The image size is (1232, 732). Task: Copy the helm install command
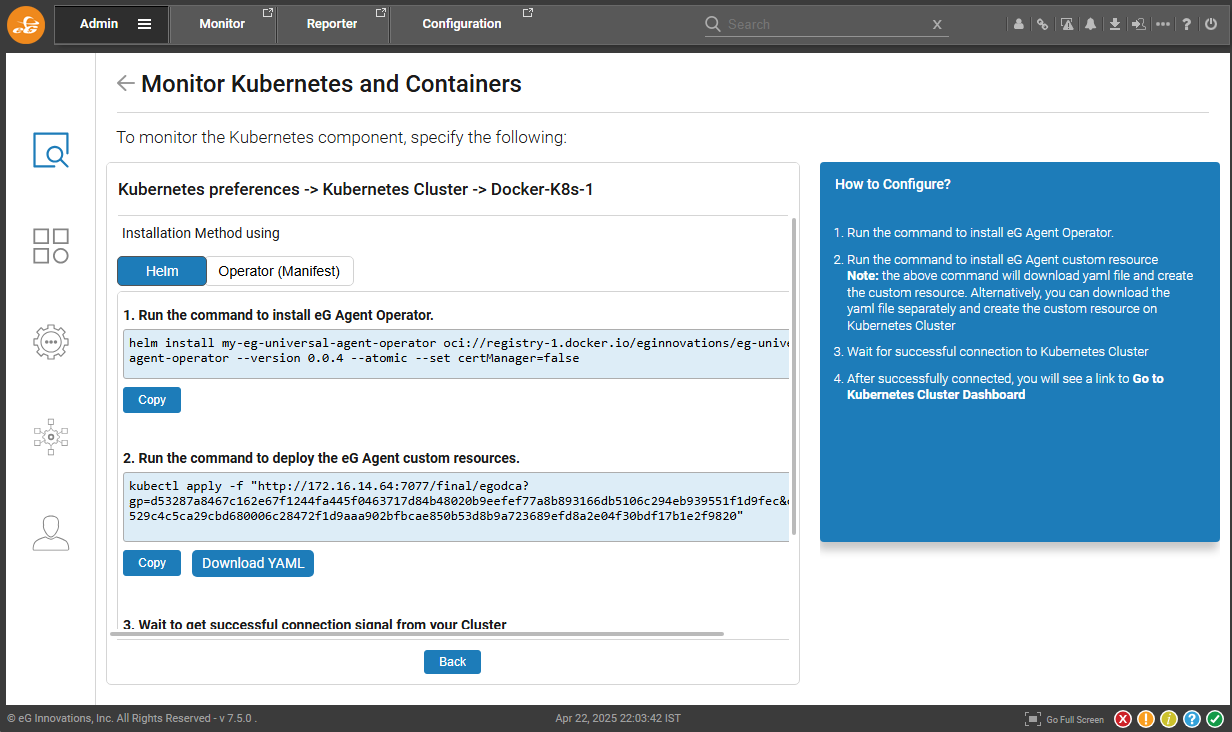click(152, 400)
